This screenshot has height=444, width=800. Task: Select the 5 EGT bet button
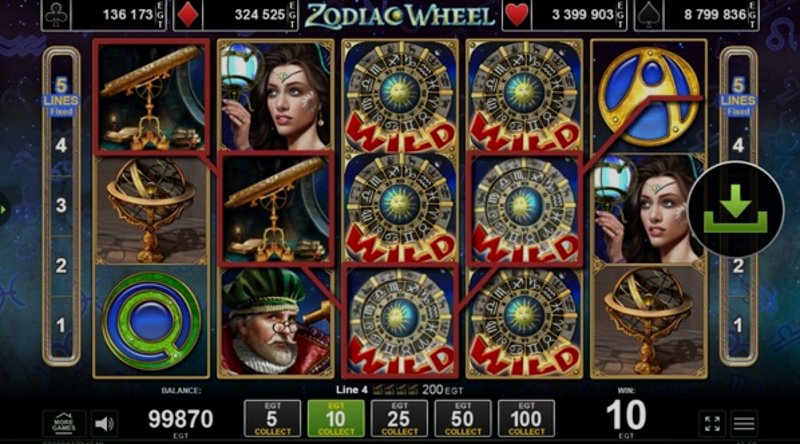tap(272, 418)
